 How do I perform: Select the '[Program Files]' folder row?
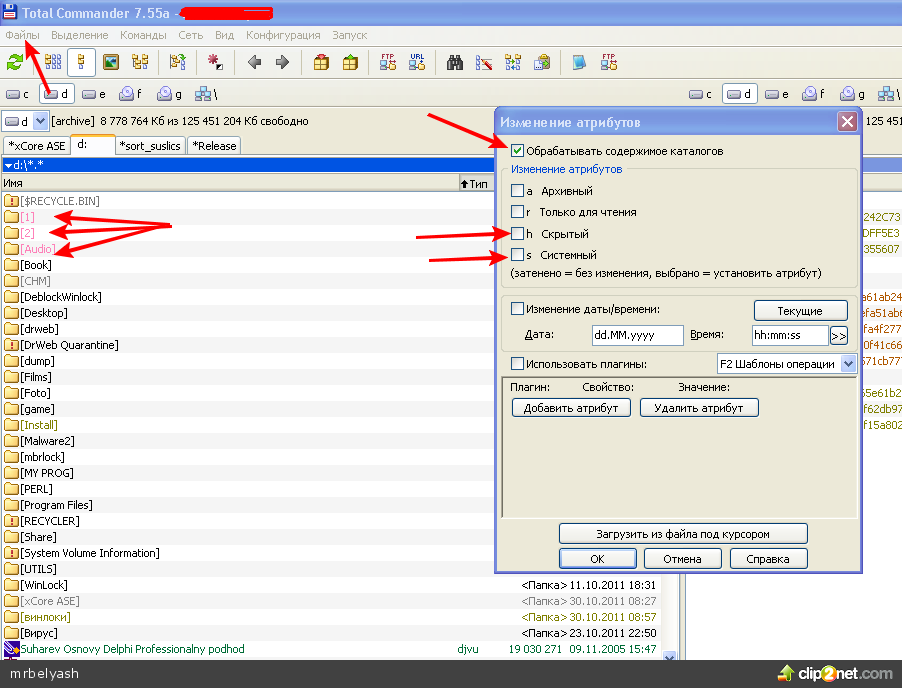[247, 505]
